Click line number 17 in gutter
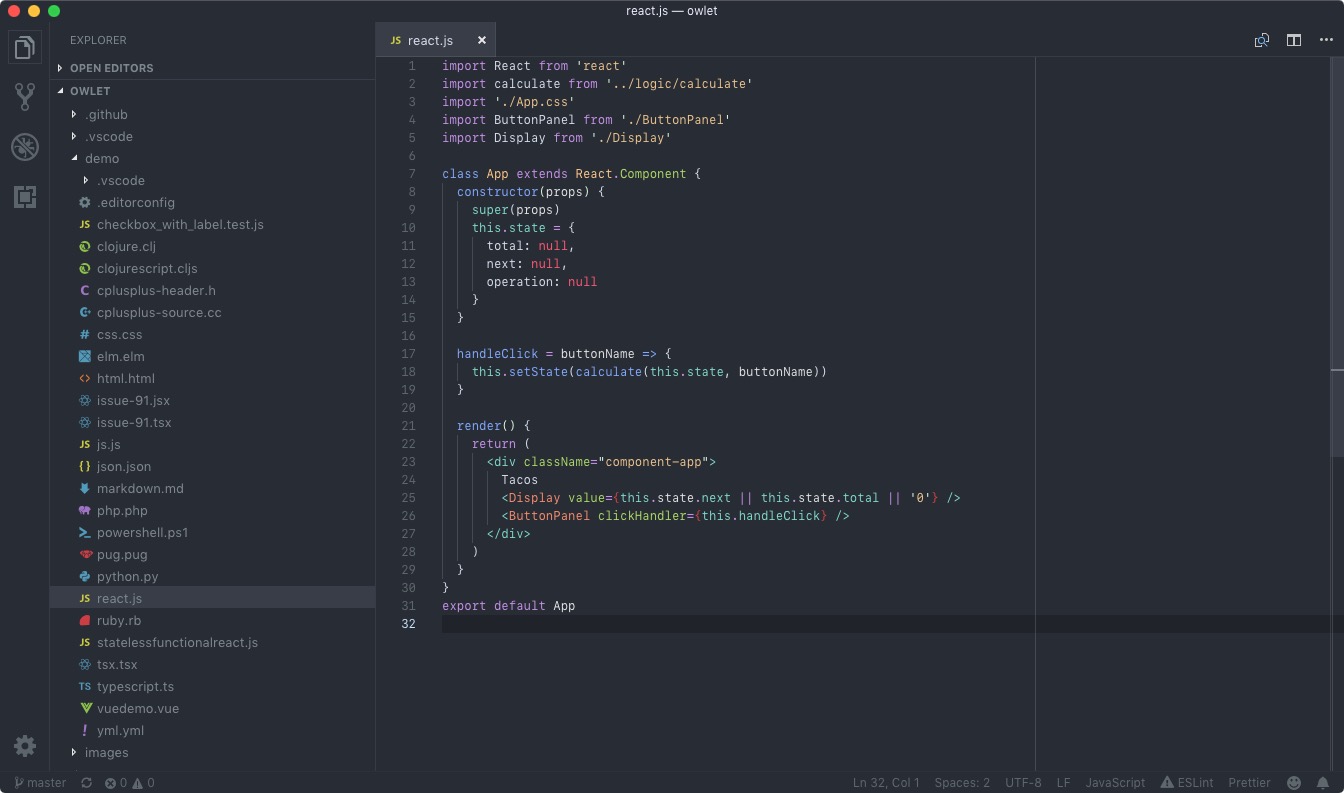The width and height of the screenshot is (1344, 793). pos(408,354)
